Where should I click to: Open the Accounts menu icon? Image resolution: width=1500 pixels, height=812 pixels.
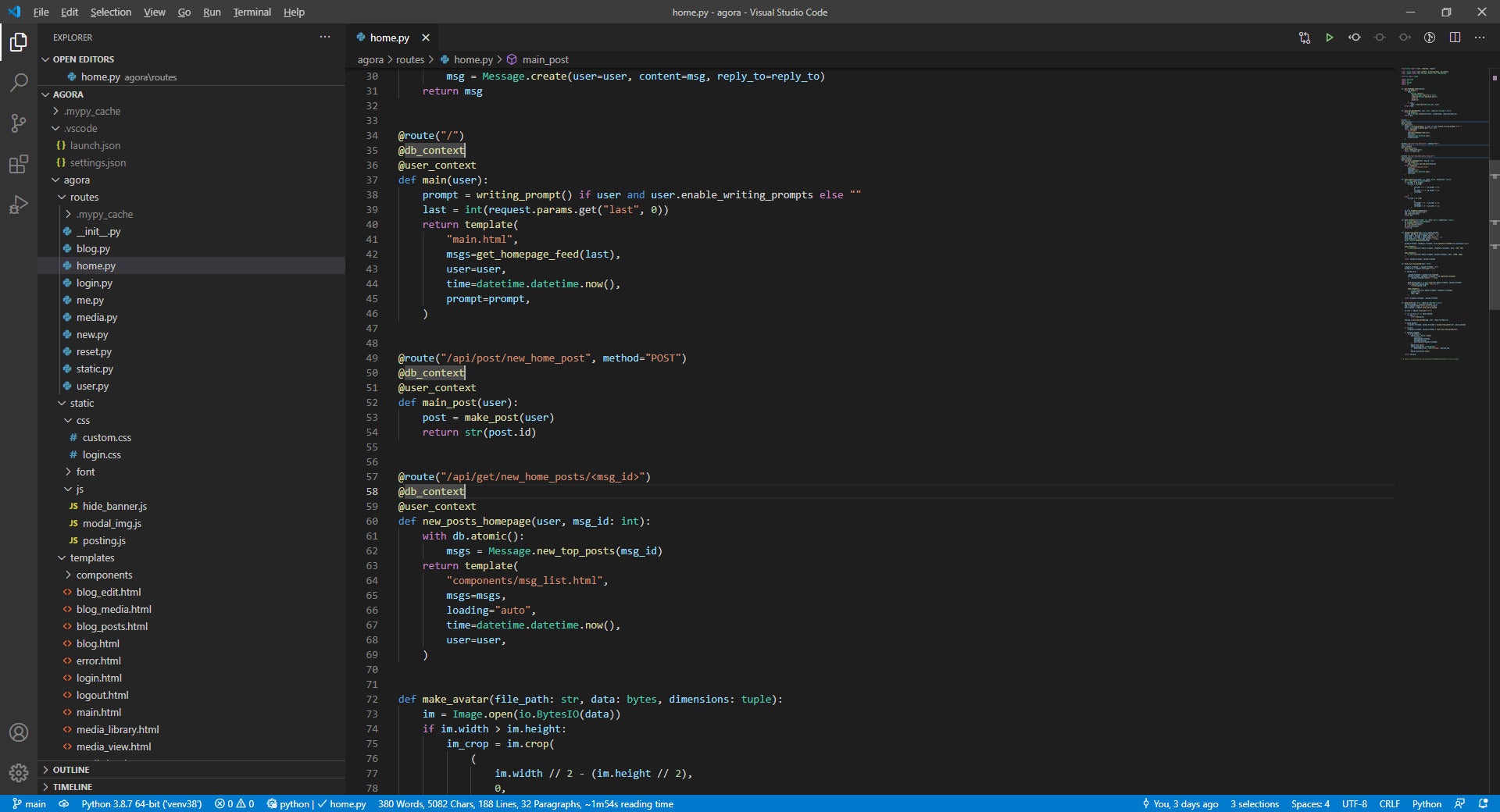19,732
